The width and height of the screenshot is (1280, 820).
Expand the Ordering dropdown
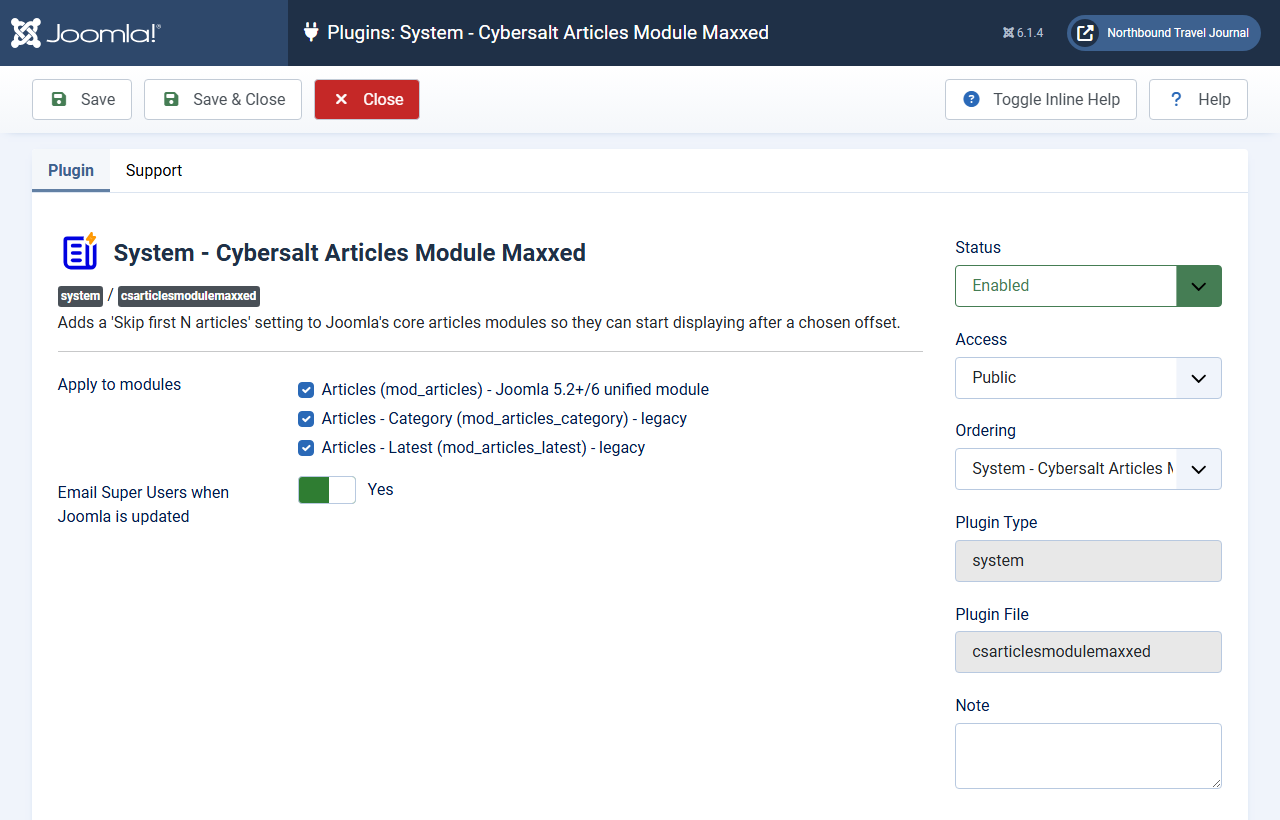[1088, 469]
